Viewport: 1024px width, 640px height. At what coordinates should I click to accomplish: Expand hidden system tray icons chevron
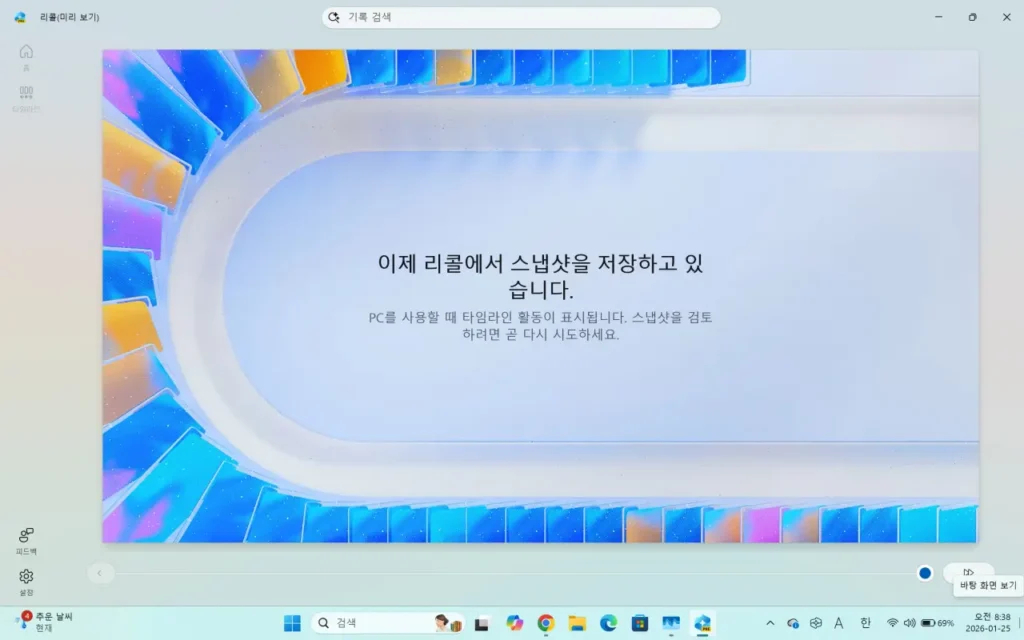[x=770, y=623]
